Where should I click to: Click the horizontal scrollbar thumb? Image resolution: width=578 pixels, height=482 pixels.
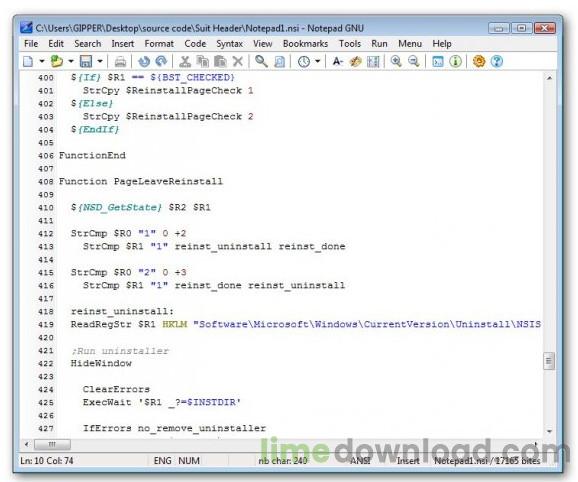click(x=52, y=444)
